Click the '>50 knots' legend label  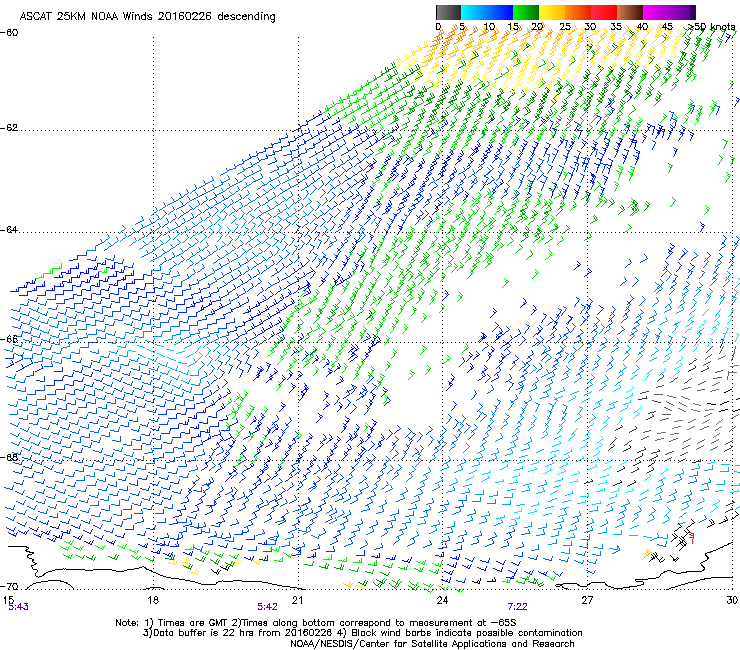point(712,27)
